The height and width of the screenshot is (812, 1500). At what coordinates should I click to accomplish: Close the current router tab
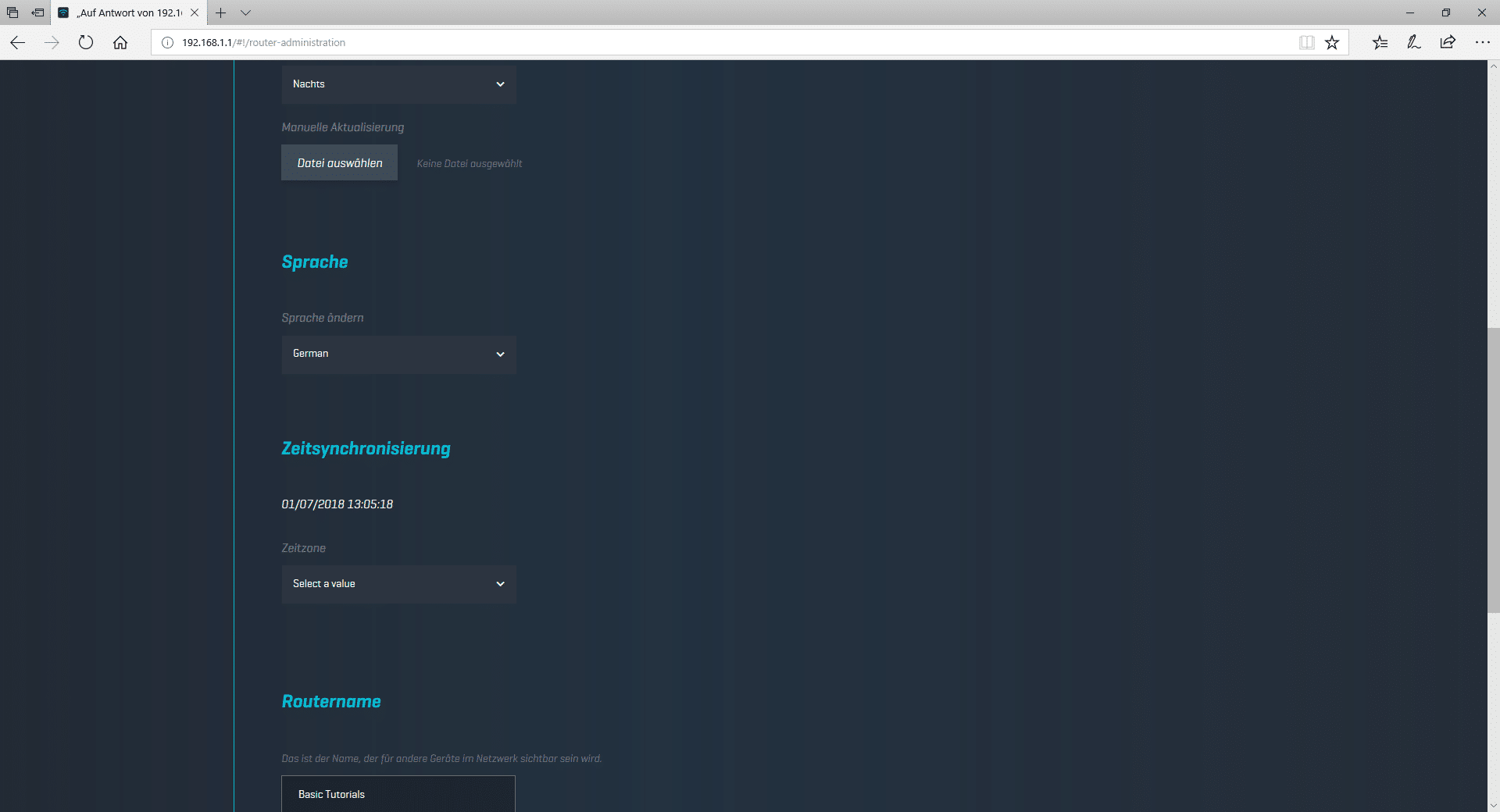pyautogui.click(x=195, y=13)
